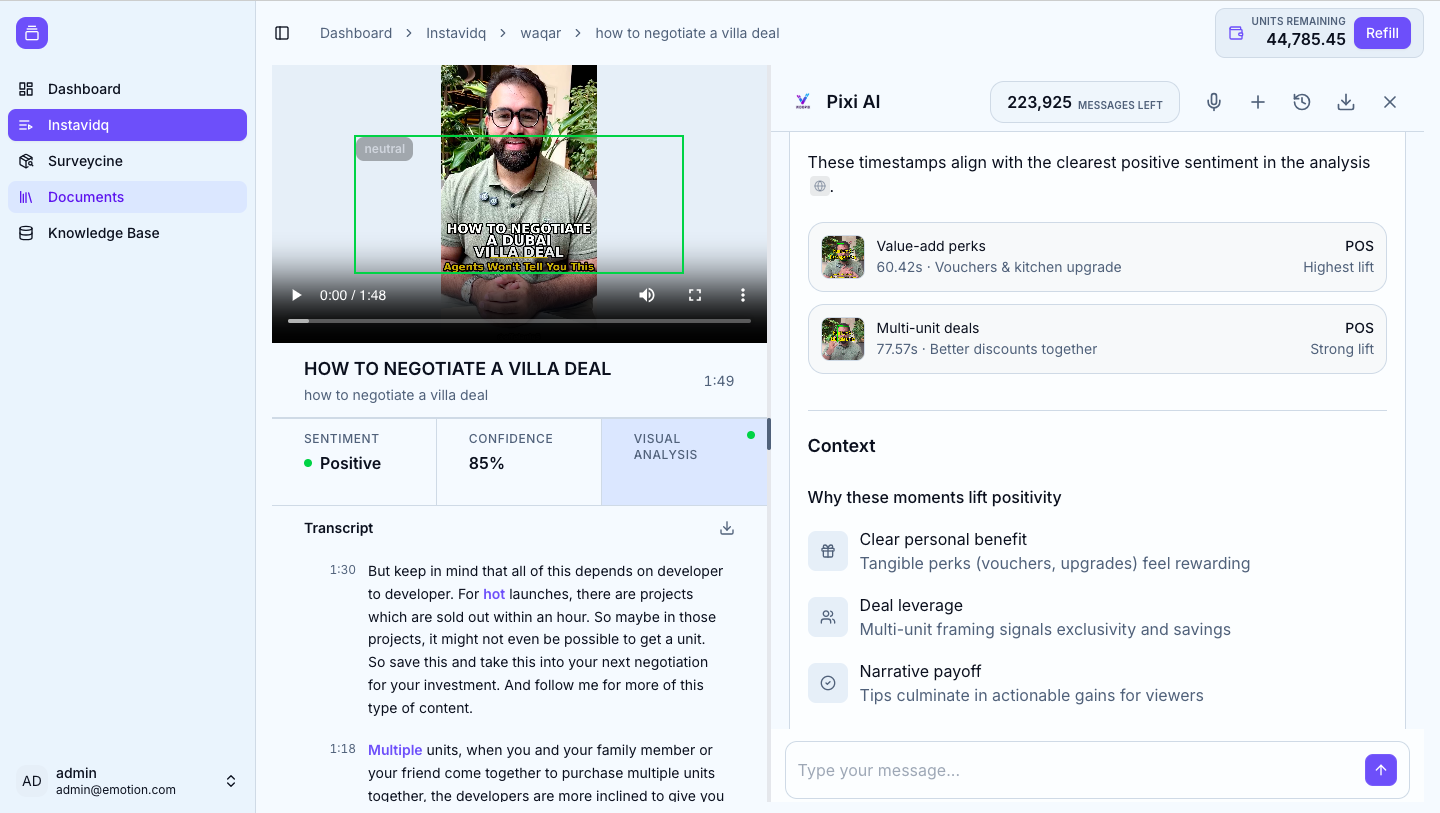Click the video title 'HOW TO NEGOTIATE A VILLA DEAL'
This screenshot has height=813, width=1440.
(457, 369)
